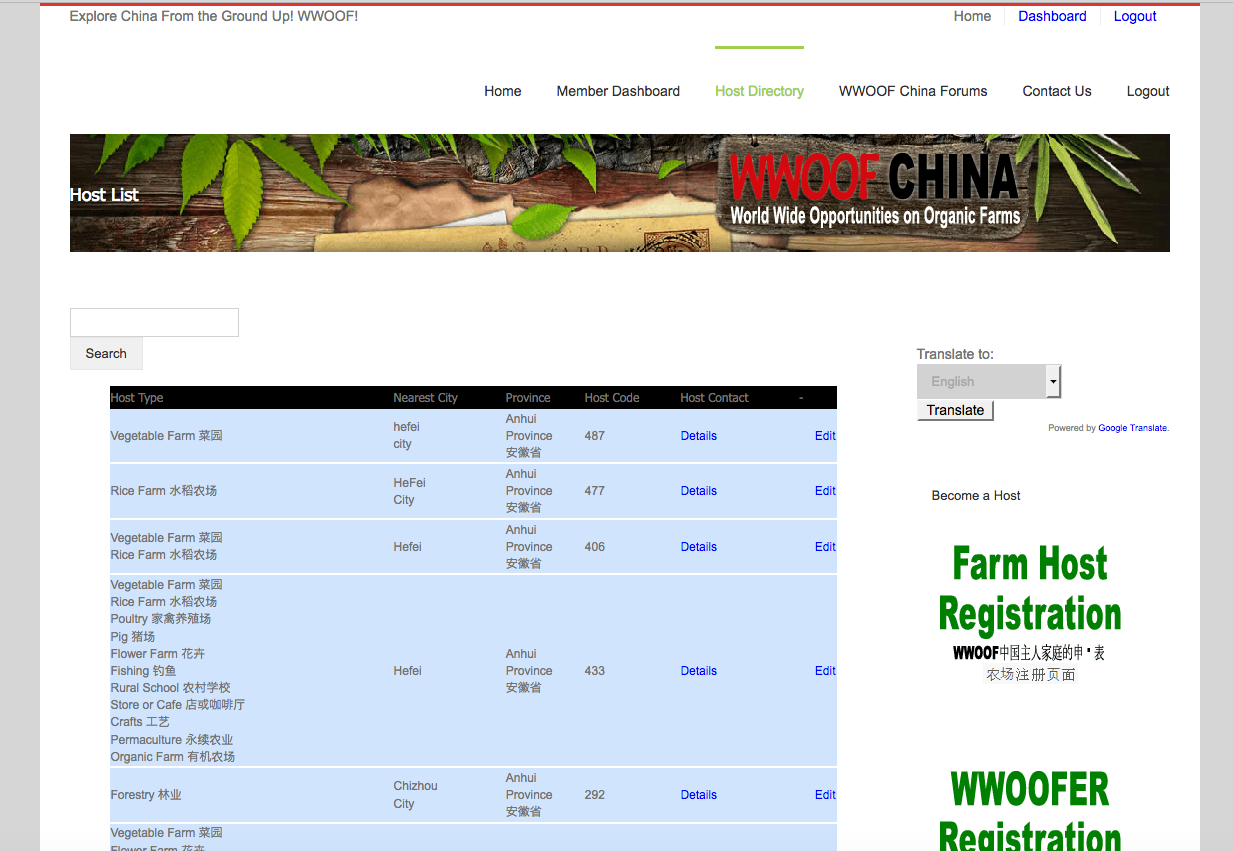Image resolution: width=1233 pixels, height=851 pixels.
Task: Click the 'Host List' banner title
Action: (x=104, y=195)
